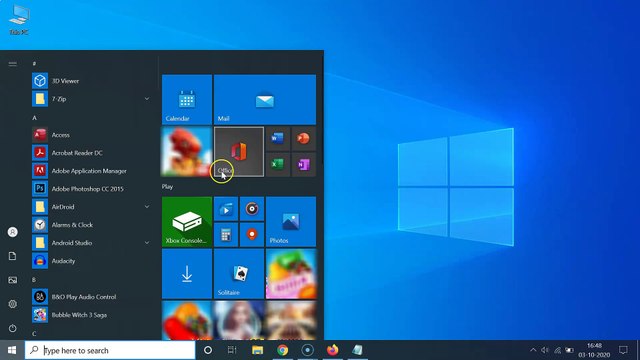This screenshot has width=640, height=360.
Task: Open the Action Center notifications icon
Action: click(x=623, y=350)
